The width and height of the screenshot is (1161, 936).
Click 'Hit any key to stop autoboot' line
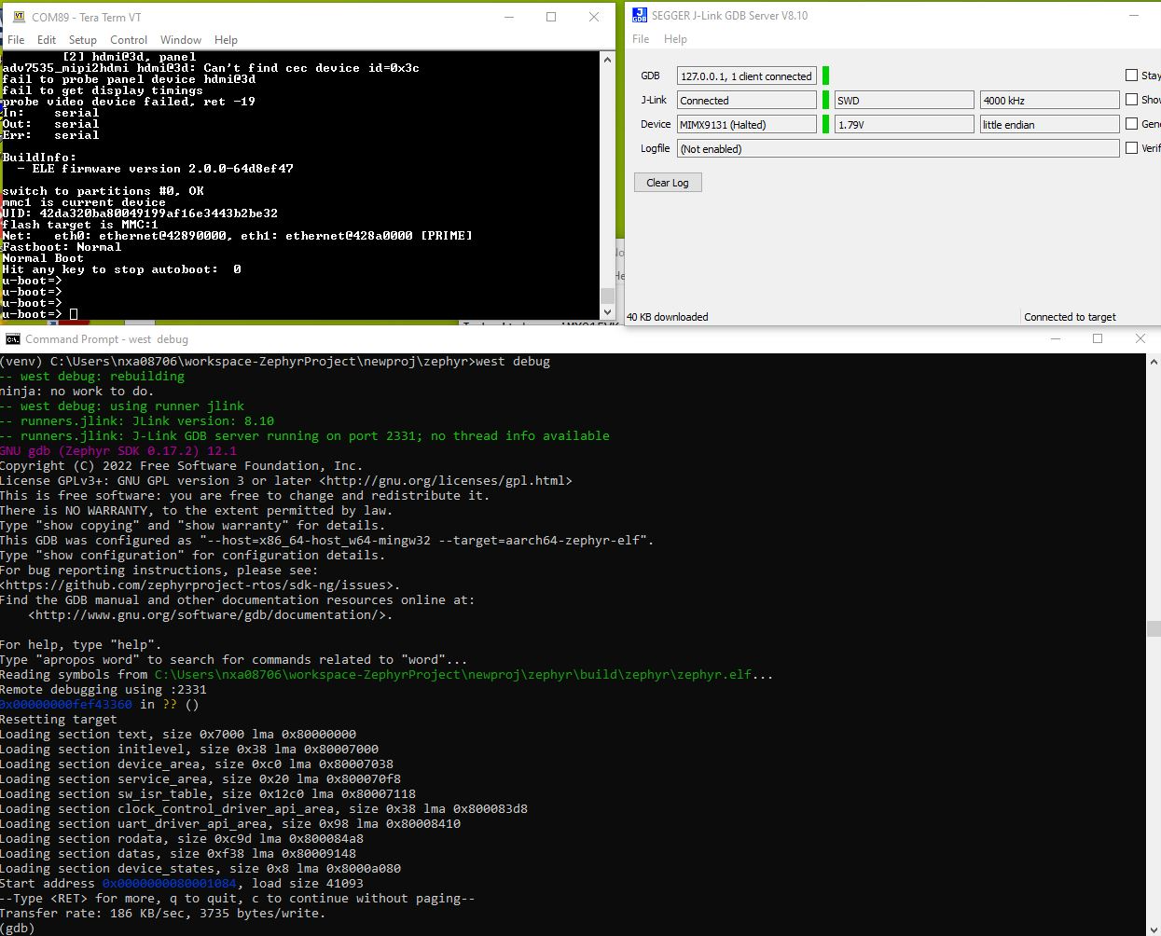point(121,270)
